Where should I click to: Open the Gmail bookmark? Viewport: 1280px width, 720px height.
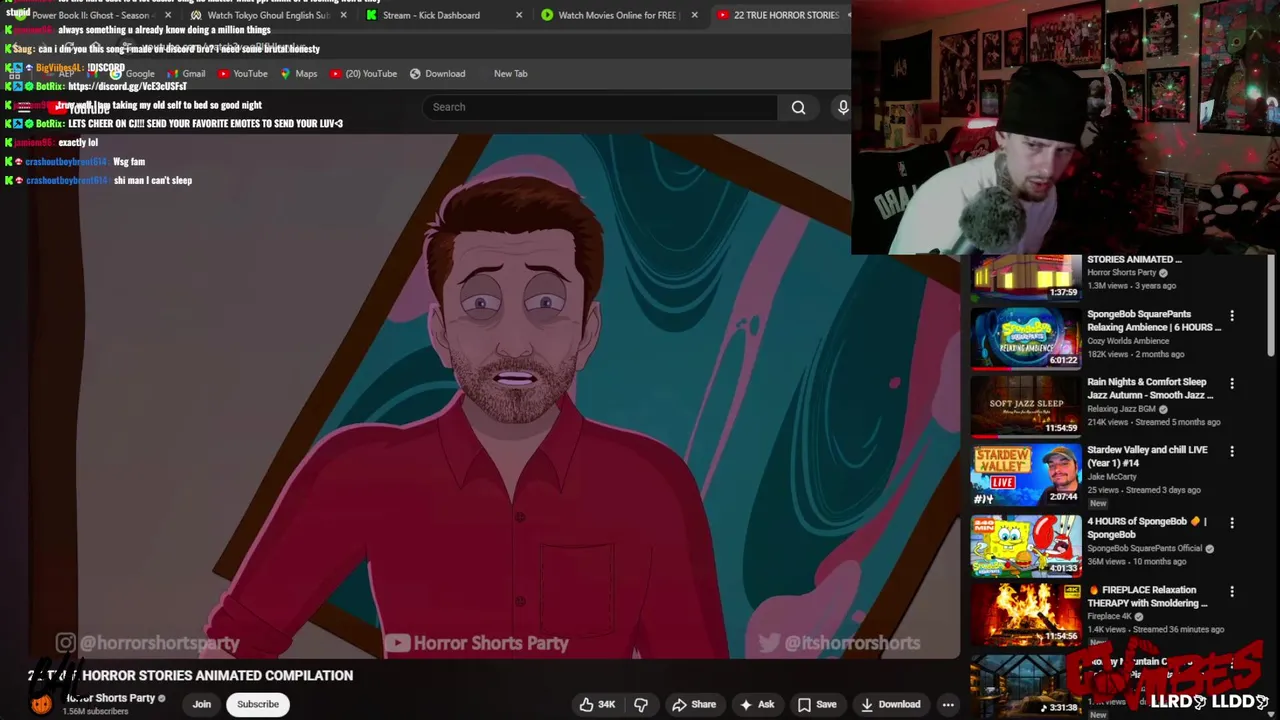(186, 73)
